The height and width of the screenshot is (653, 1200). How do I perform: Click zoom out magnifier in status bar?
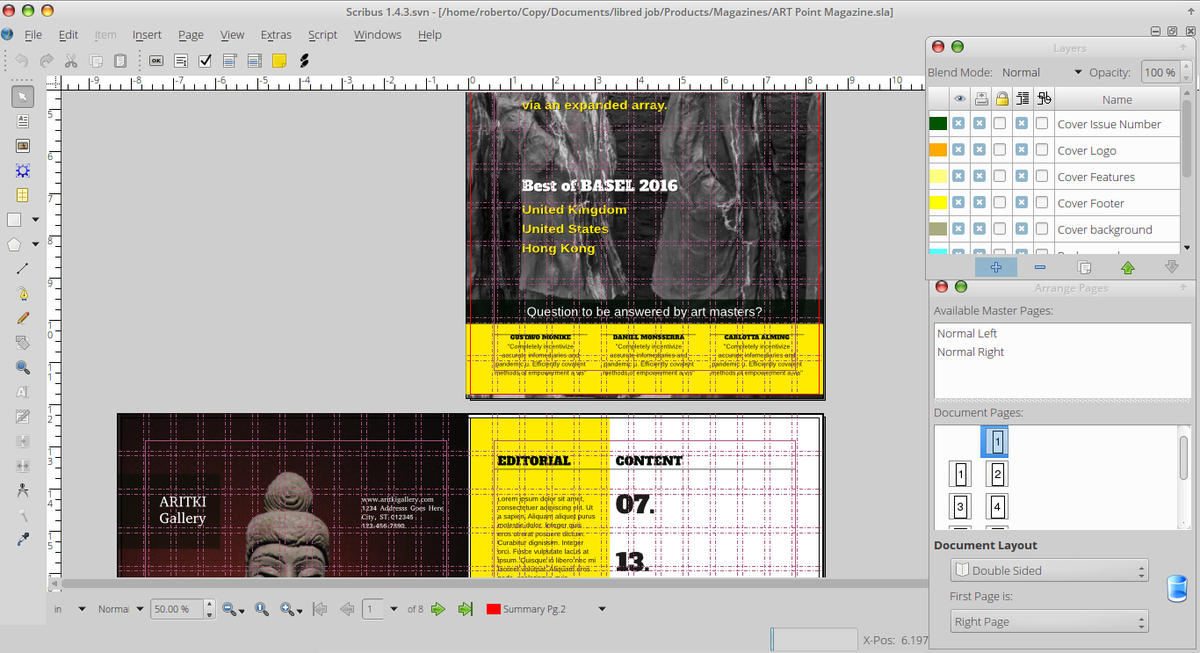coord(229,609)
